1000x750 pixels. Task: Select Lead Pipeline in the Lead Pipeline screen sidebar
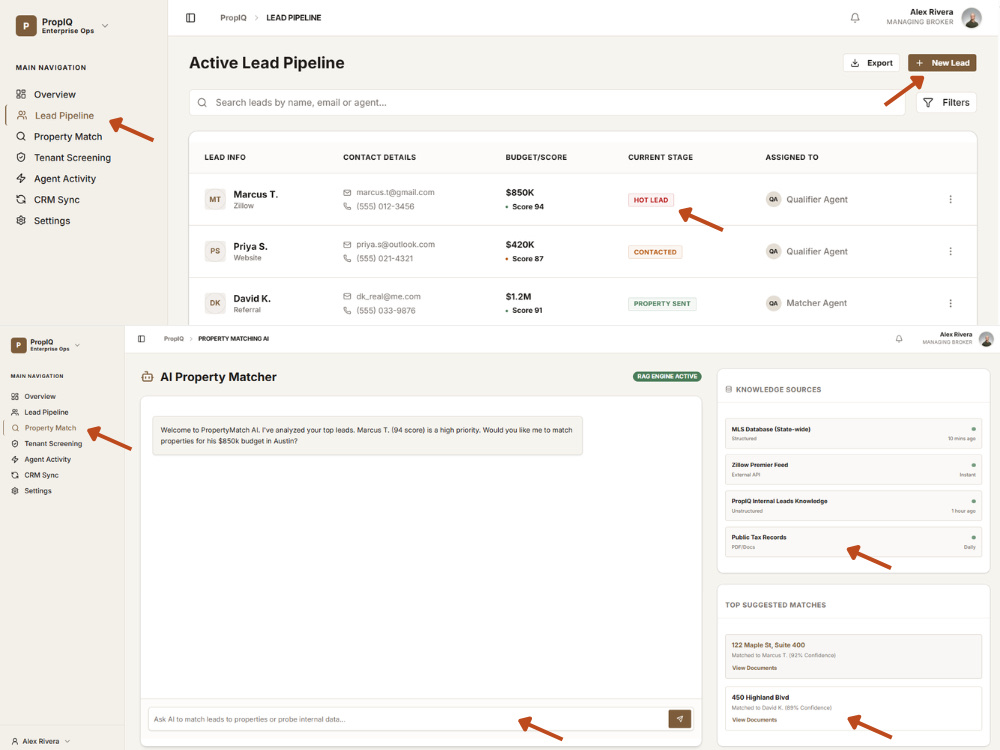(x=64, y=115)
